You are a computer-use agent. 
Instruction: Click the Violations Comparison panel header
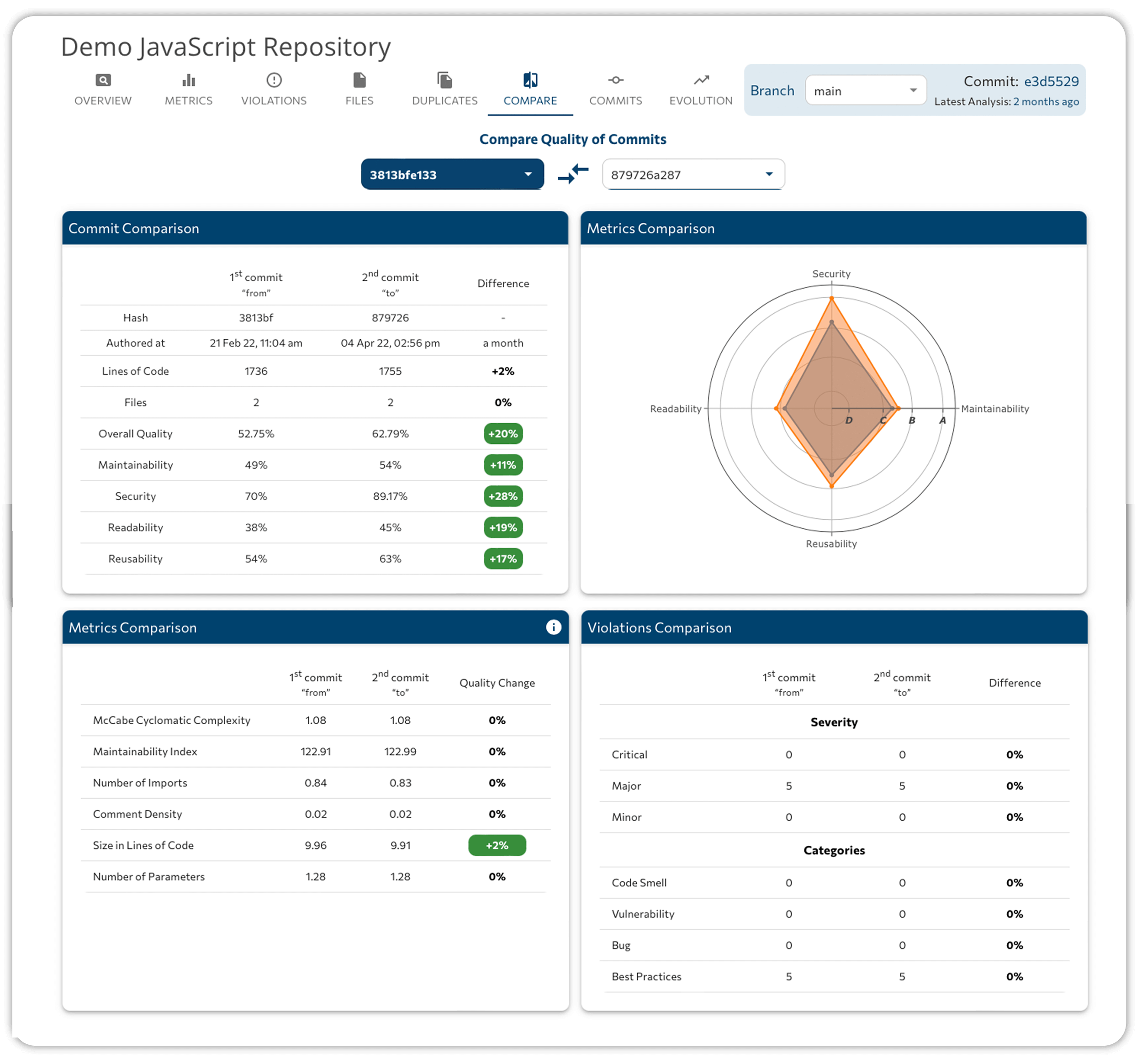834,627
